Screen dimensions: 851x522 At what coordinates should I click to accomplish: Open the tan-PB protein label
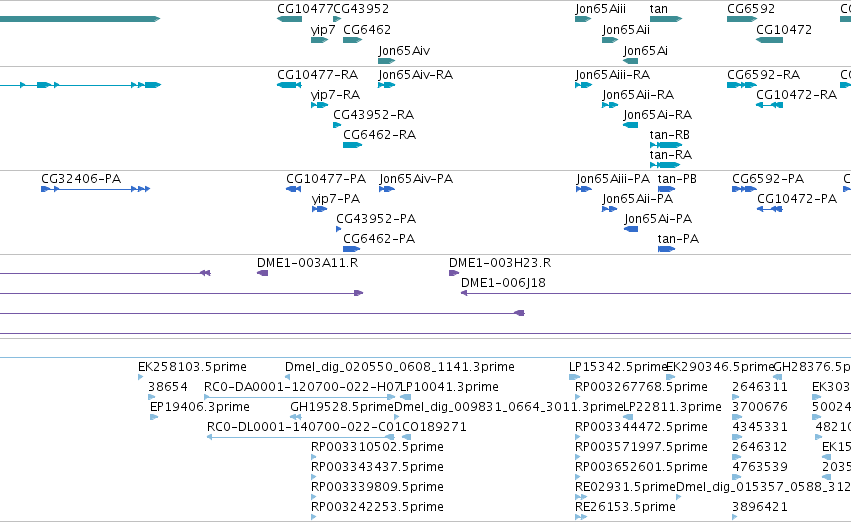pyautogui.click(x=677, y=179)
